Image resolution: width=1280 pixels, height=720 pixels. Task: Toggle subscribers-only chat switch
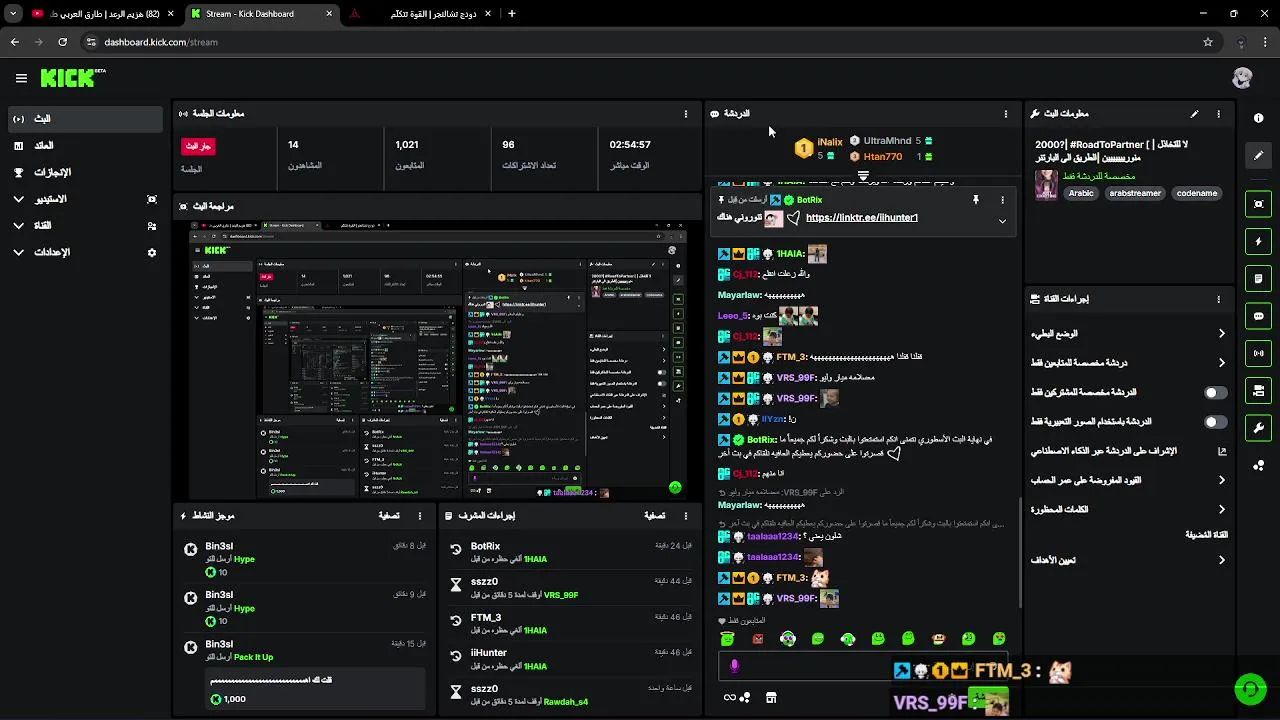coord(1215,393)
